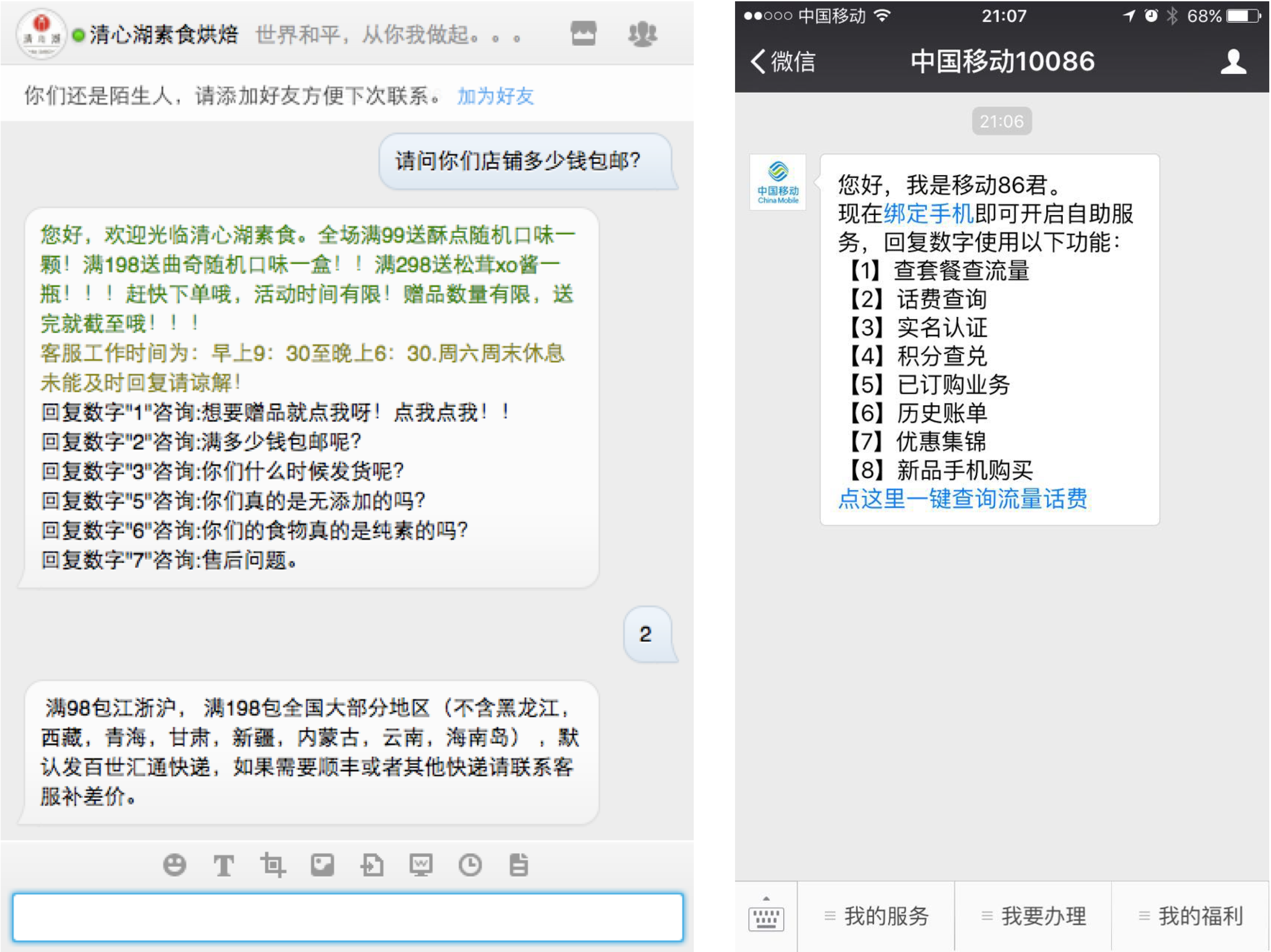This screenshot has height=952, width=1271.
Task: Click the screen sharing monitor icon
Action: tap(421, 865)
